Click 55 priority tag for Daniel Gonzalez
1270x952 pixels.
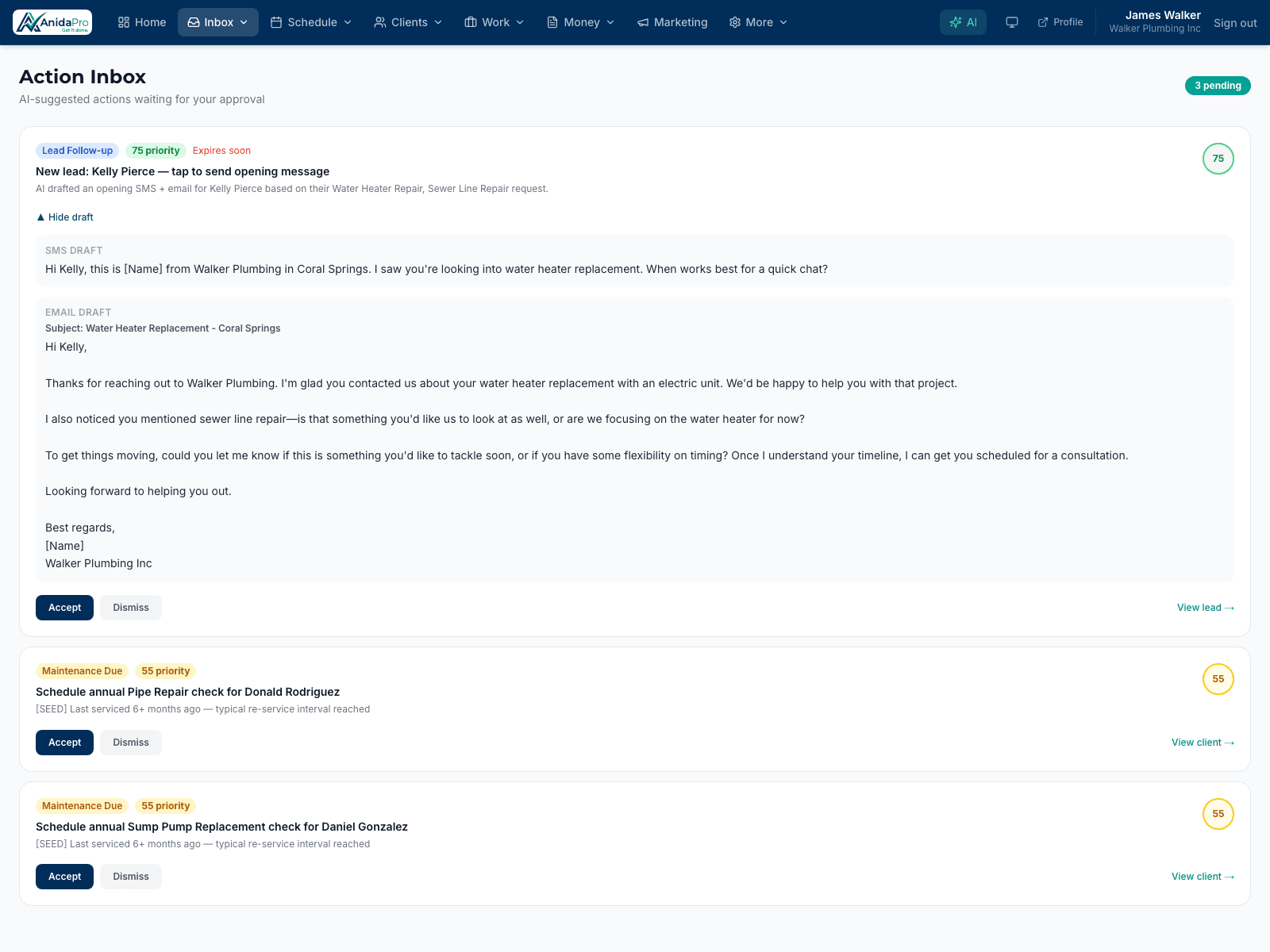coord(166,806)
